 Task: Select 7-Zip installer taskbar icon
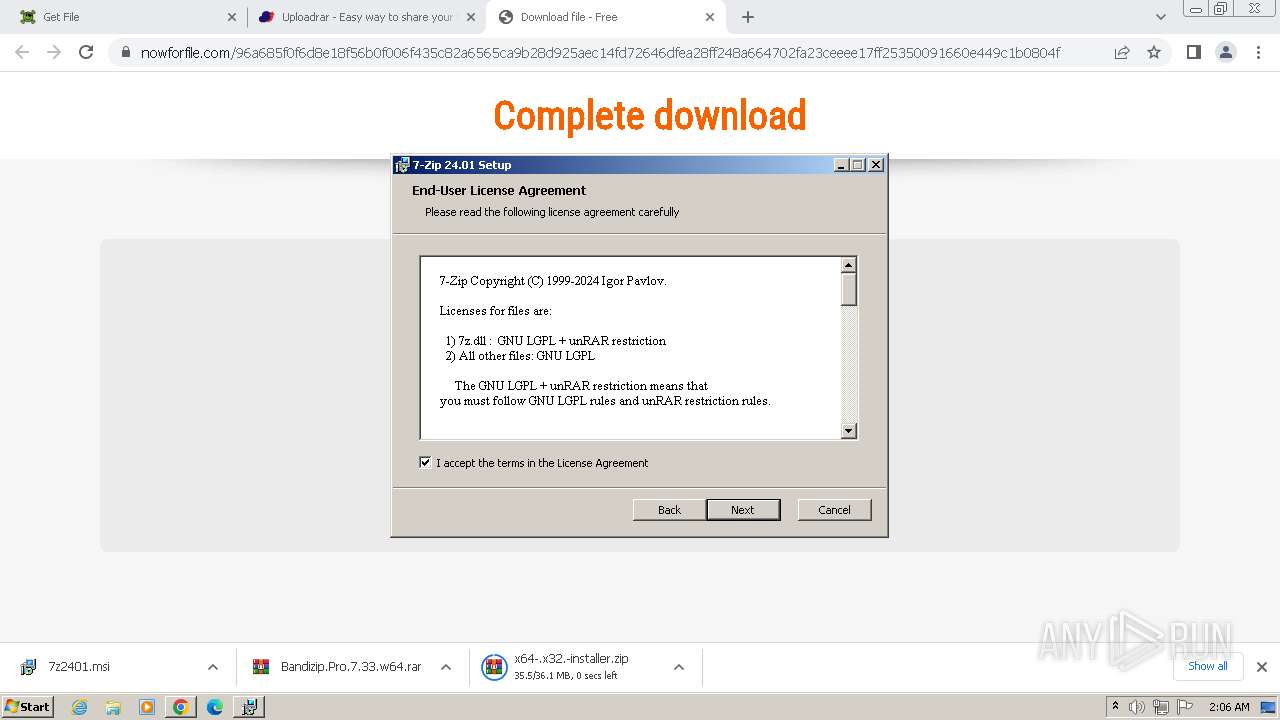[249, 707]
